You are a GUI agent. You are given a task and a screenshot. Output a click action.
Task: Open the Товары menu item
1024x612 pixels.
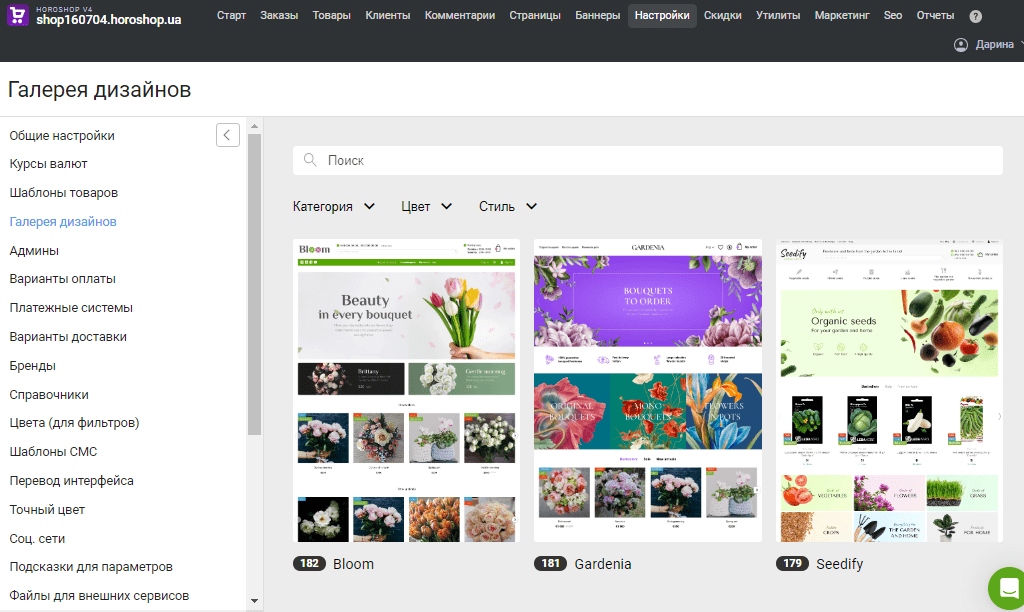point(331,15)
